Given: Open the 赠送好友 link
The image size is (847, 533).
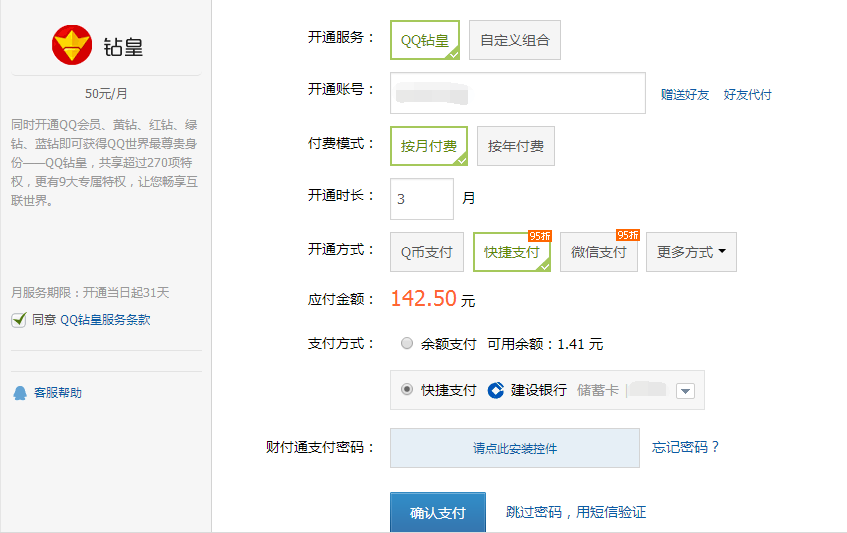Looking at the screenshot, I should point(685,95).
